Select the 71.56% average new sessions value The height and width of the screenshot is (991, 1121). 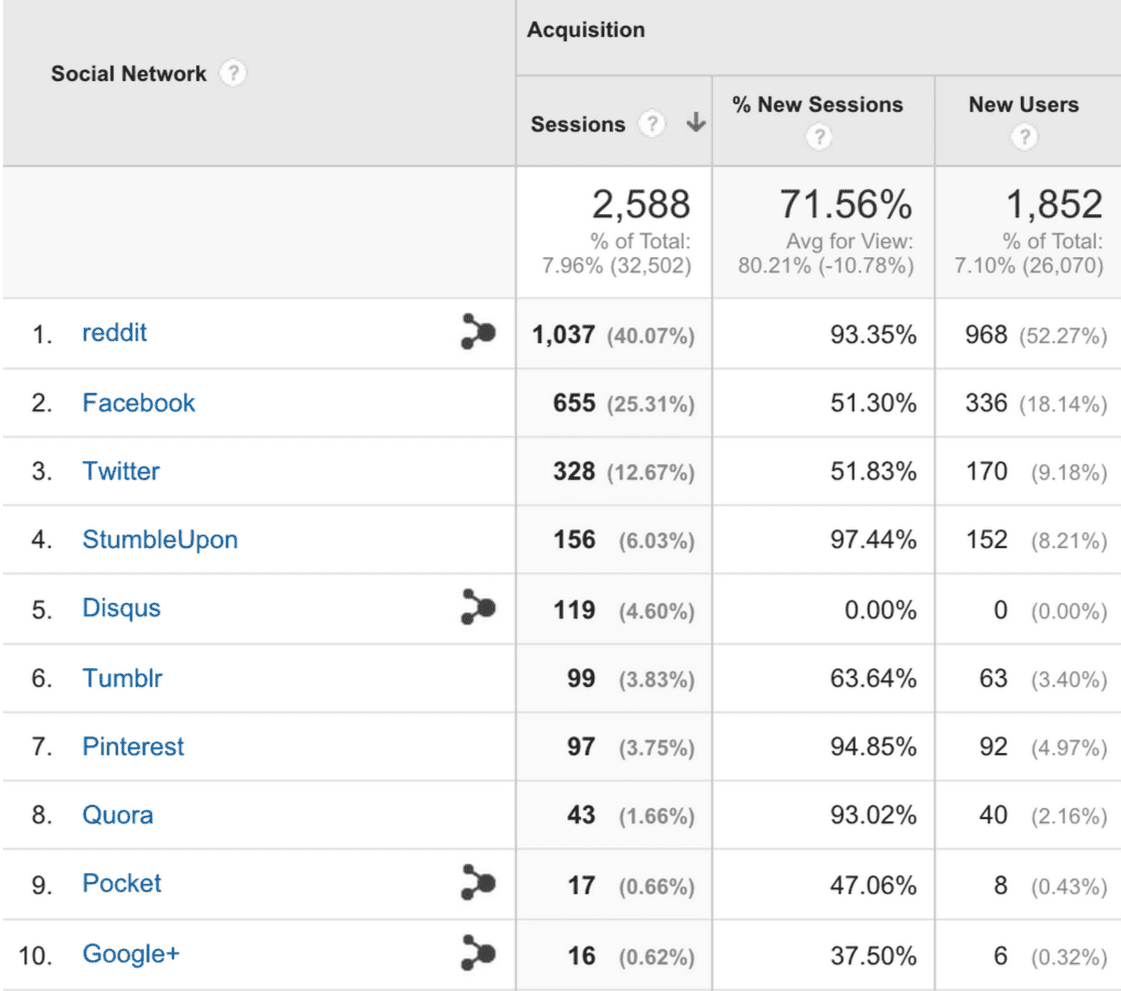click(846, 204)
